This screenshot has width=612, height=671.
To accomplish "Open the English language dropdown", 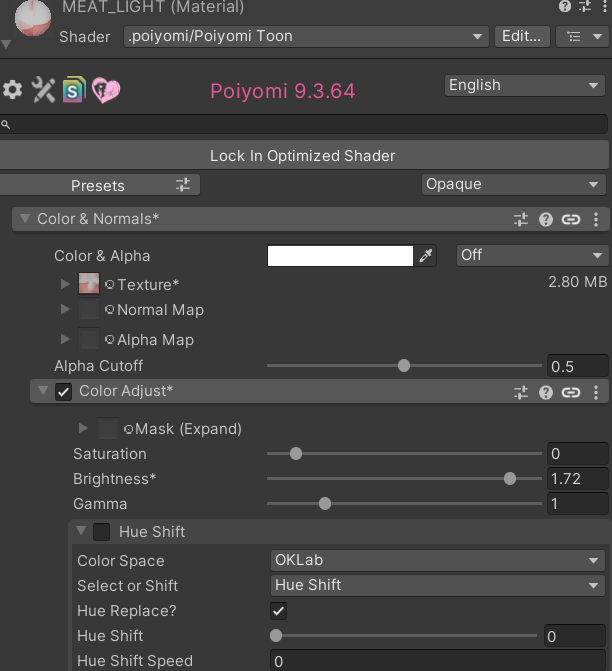I will 525,86.
